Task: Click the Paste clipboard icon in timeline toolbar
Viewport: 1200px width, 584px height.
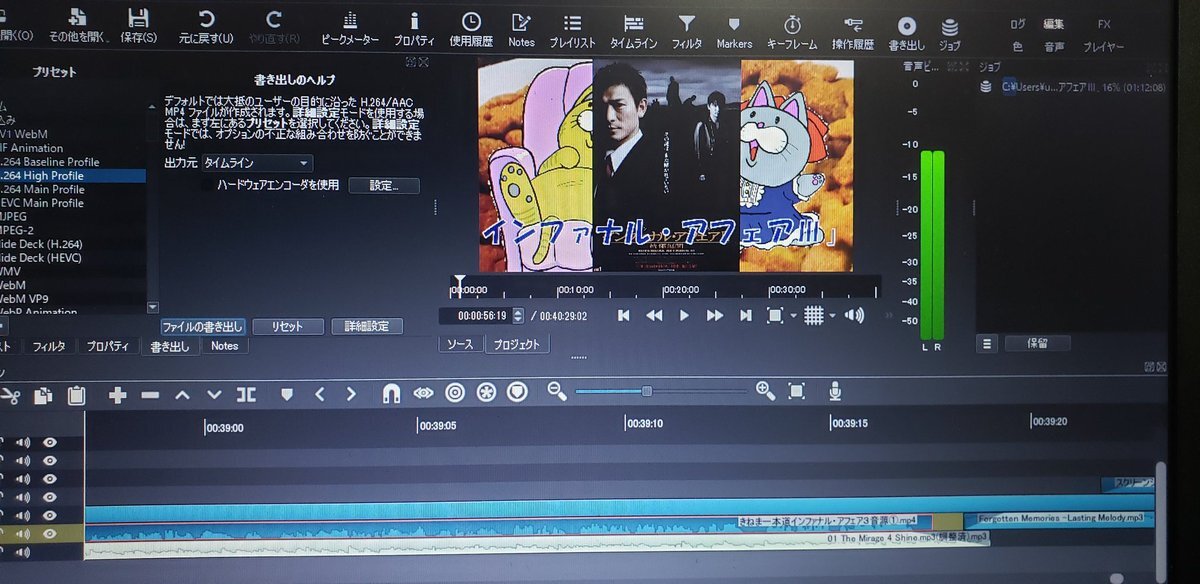Action: pos(76,395)
